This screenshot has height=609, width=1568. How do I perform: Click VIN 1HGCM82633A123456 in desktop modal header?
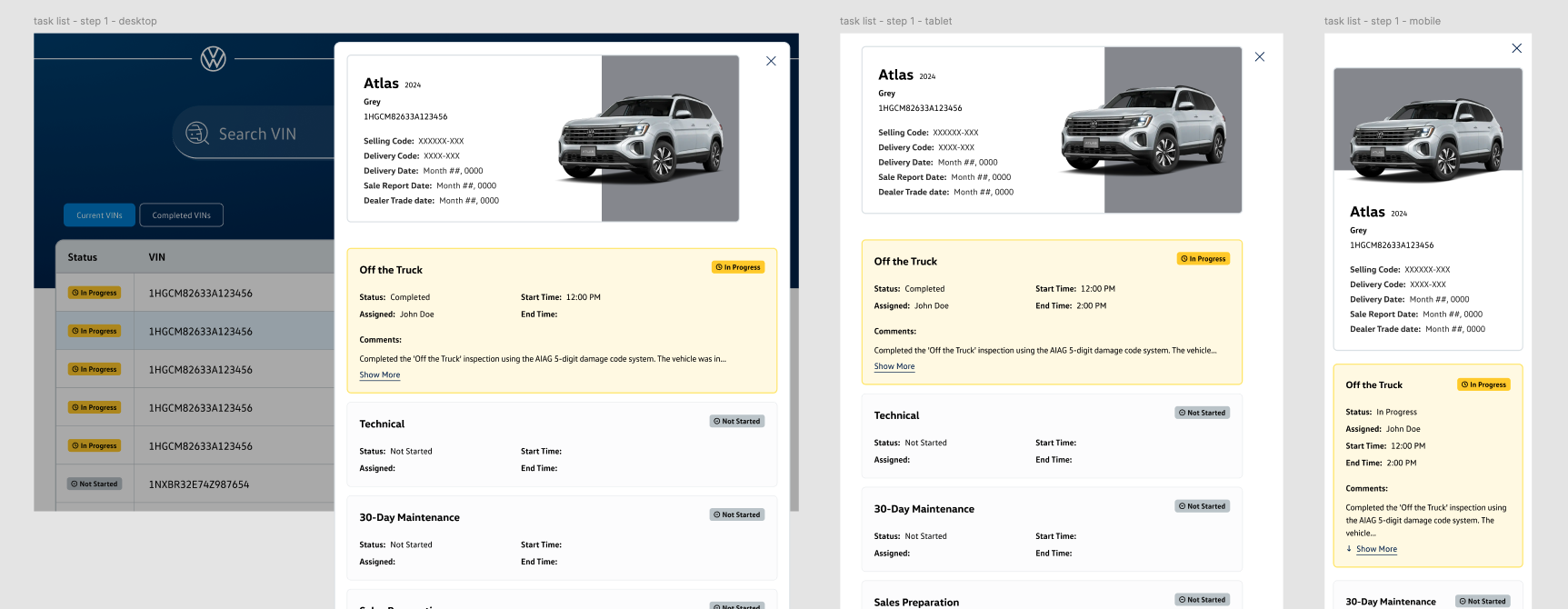click(405, 116)
